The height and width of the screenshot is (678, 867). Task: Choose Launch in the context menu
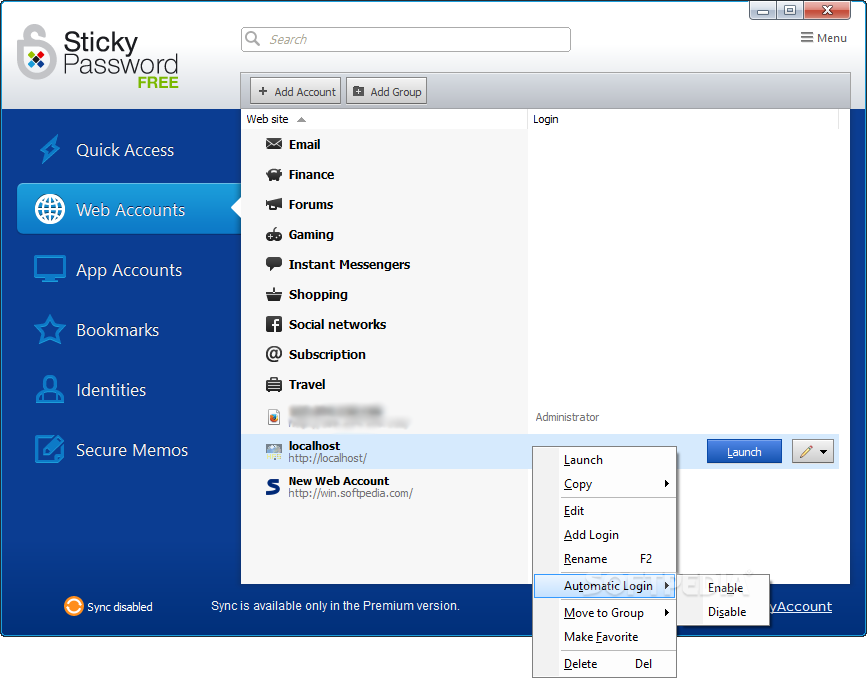(x=604, y=460)
